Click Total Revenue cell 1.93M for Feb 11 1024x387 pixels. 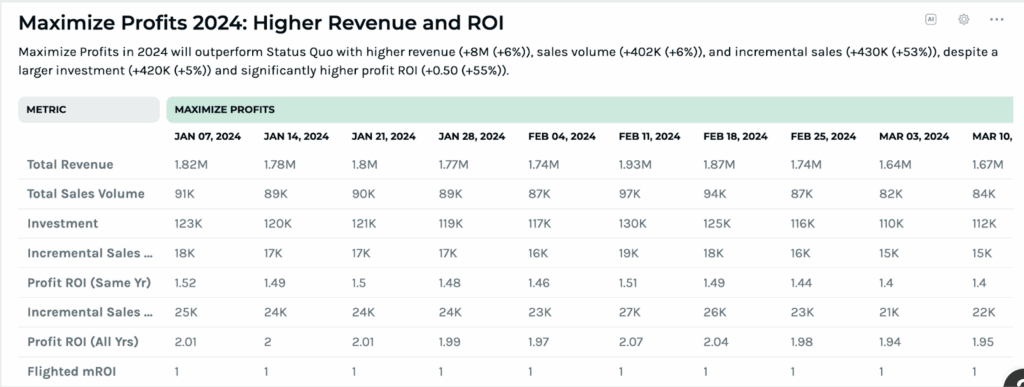click(x=635, y=165)
